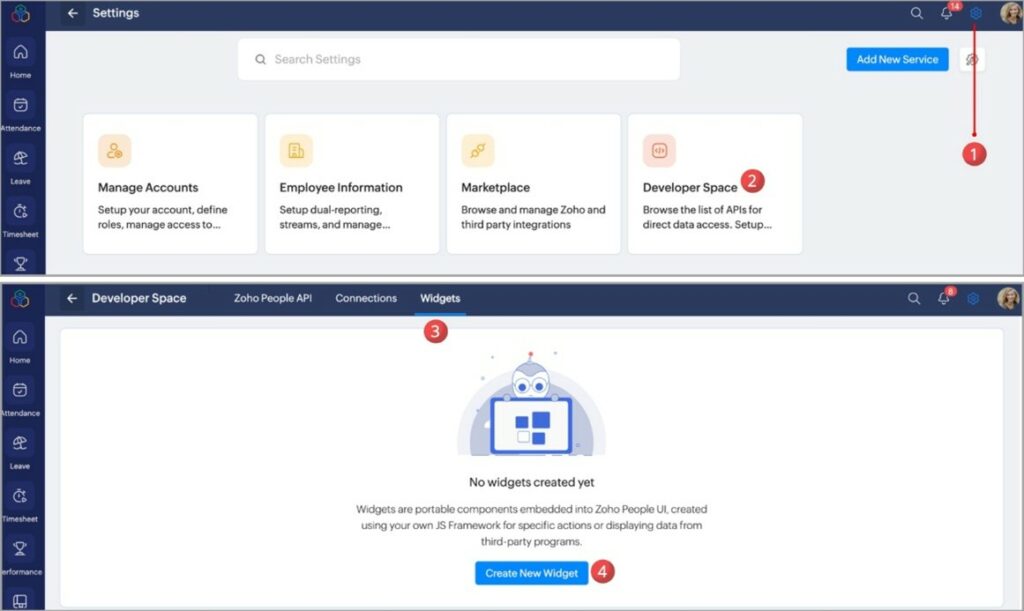Open the Developer Space card

coord(714,184)
